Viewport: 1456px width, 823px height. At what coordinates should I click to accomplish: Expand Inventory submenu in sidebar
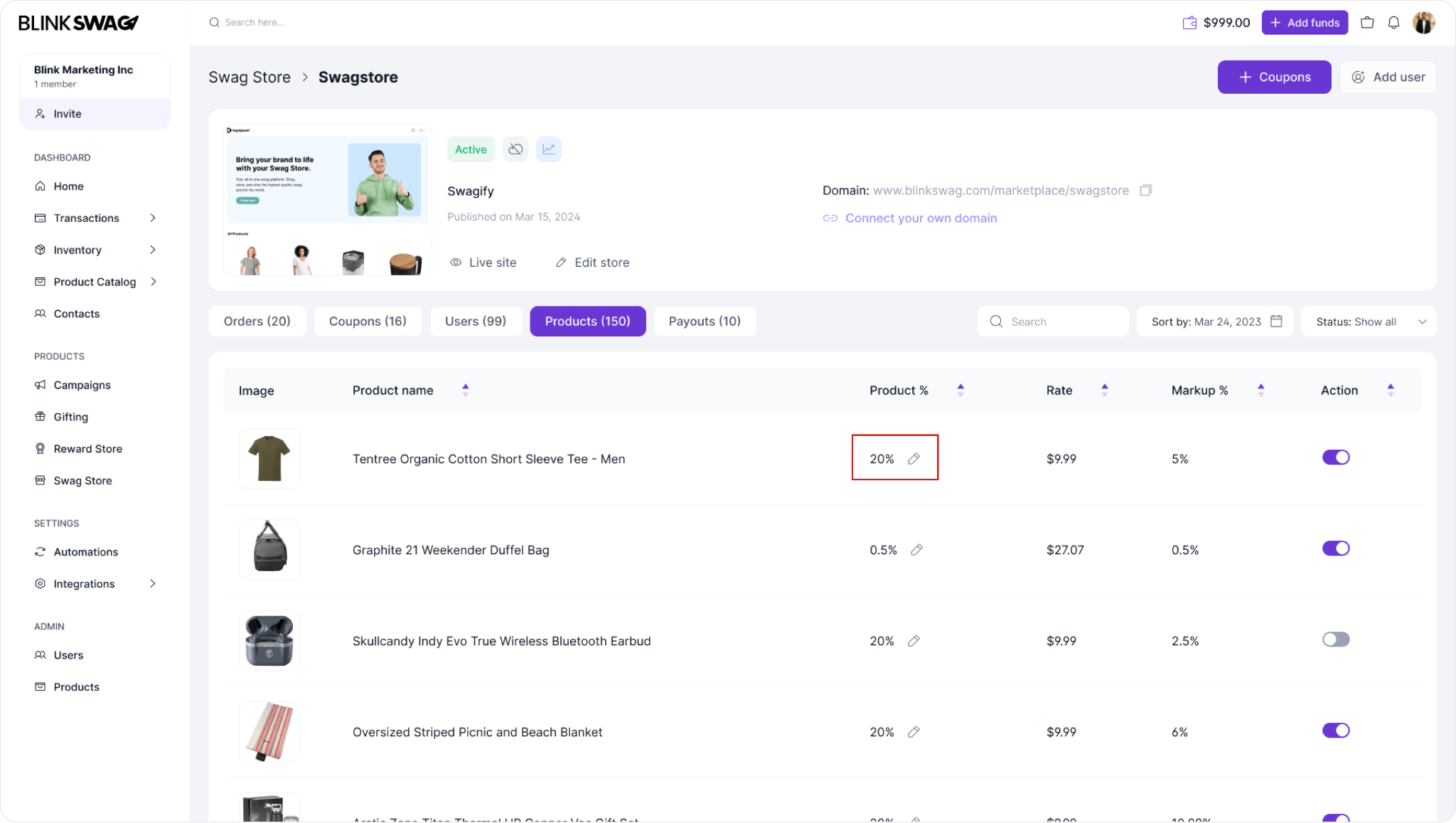point(152,250)
